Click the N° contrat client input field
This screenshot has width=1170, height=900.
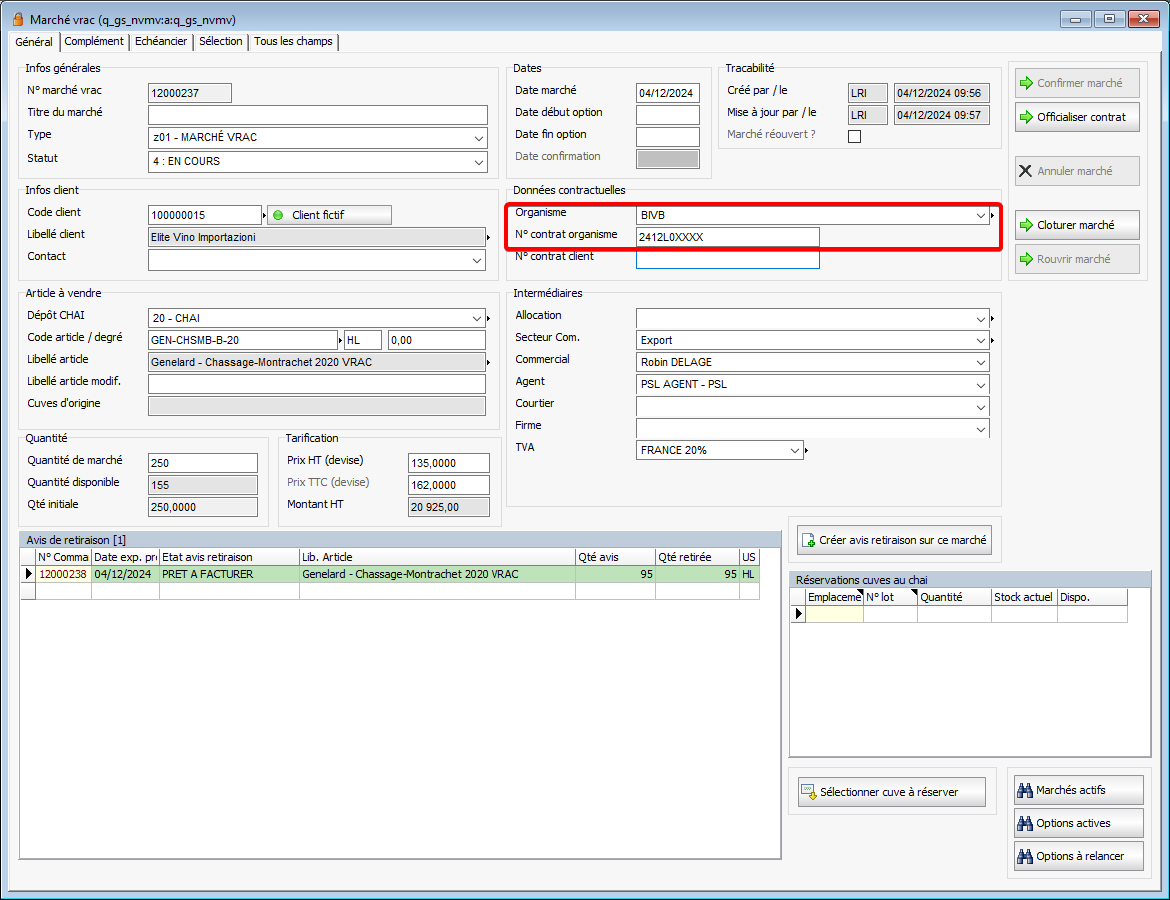click(x=727, y=259)
